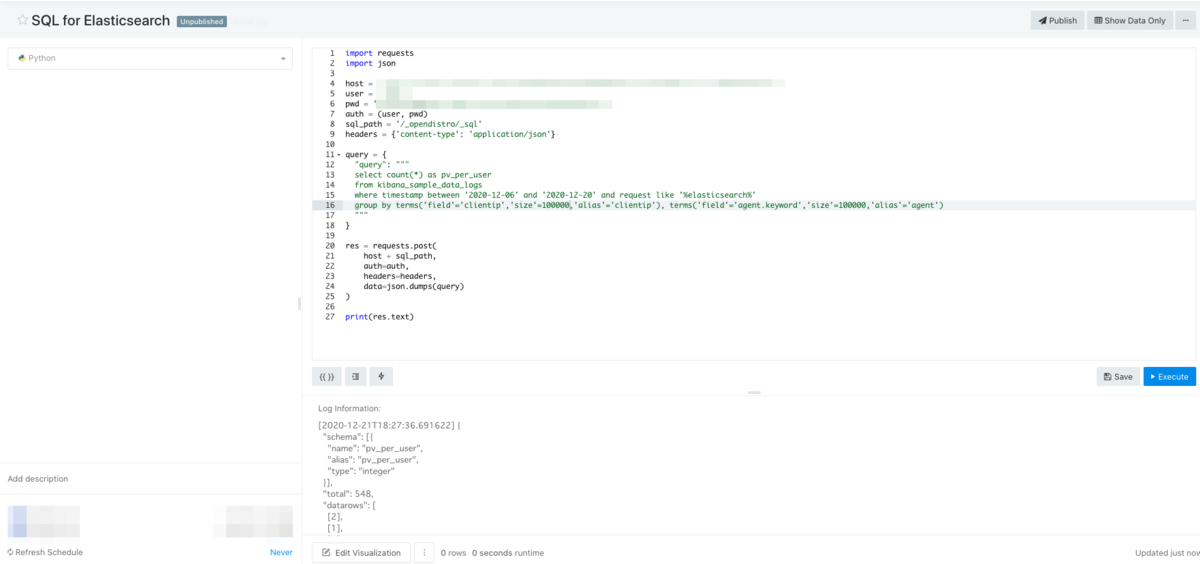Click the log timestamp 2020-12-21T18:27:36.691622

386,425
